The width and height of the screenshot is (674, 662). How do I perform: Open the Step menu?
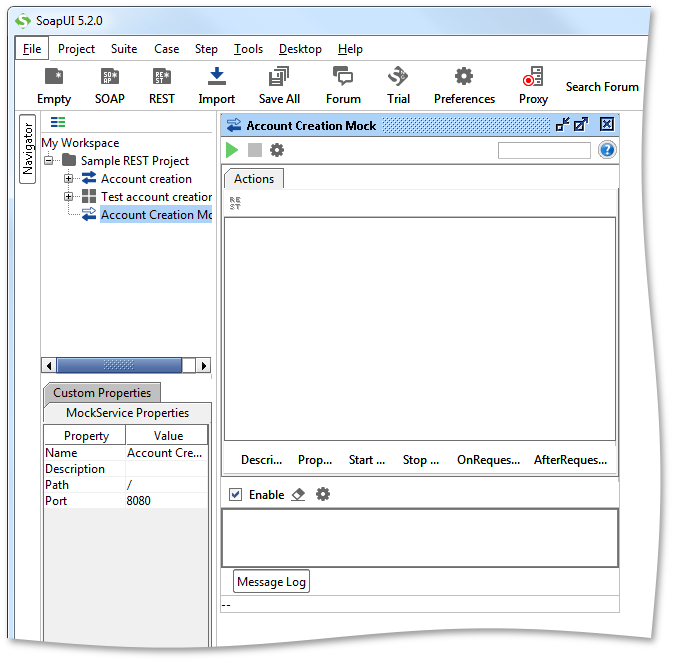(x=206, y=49)
